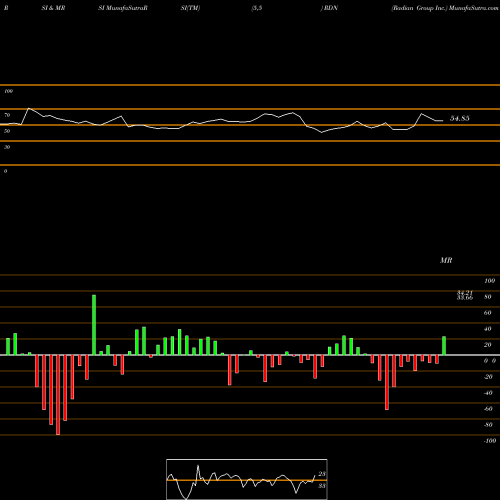This screenshot has height=500, width=500.
Task: Click the MR panel title label
Action: (446, 260)
